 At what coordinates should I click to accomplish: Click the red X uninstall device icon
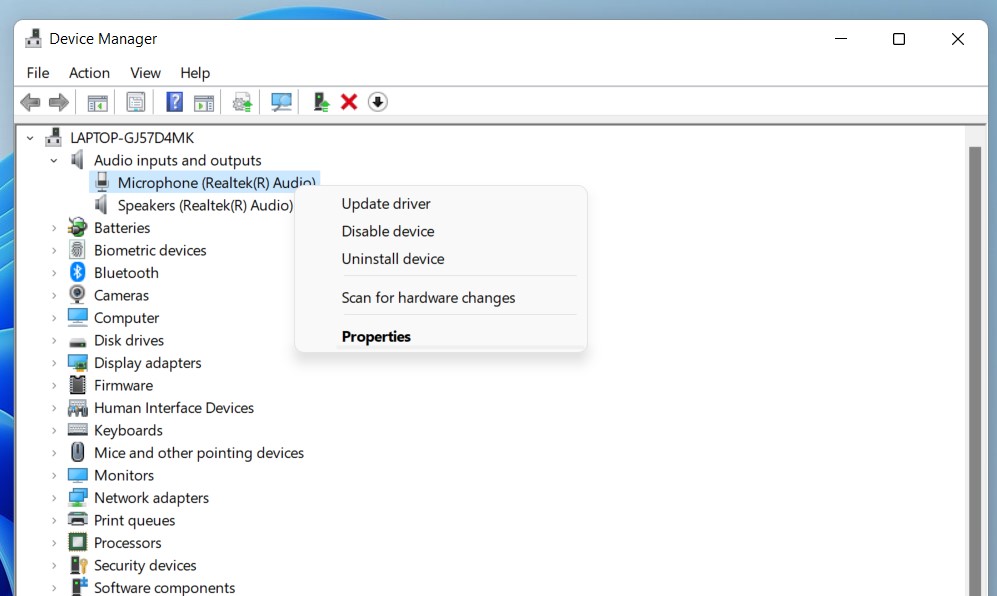tap(349, 102)
